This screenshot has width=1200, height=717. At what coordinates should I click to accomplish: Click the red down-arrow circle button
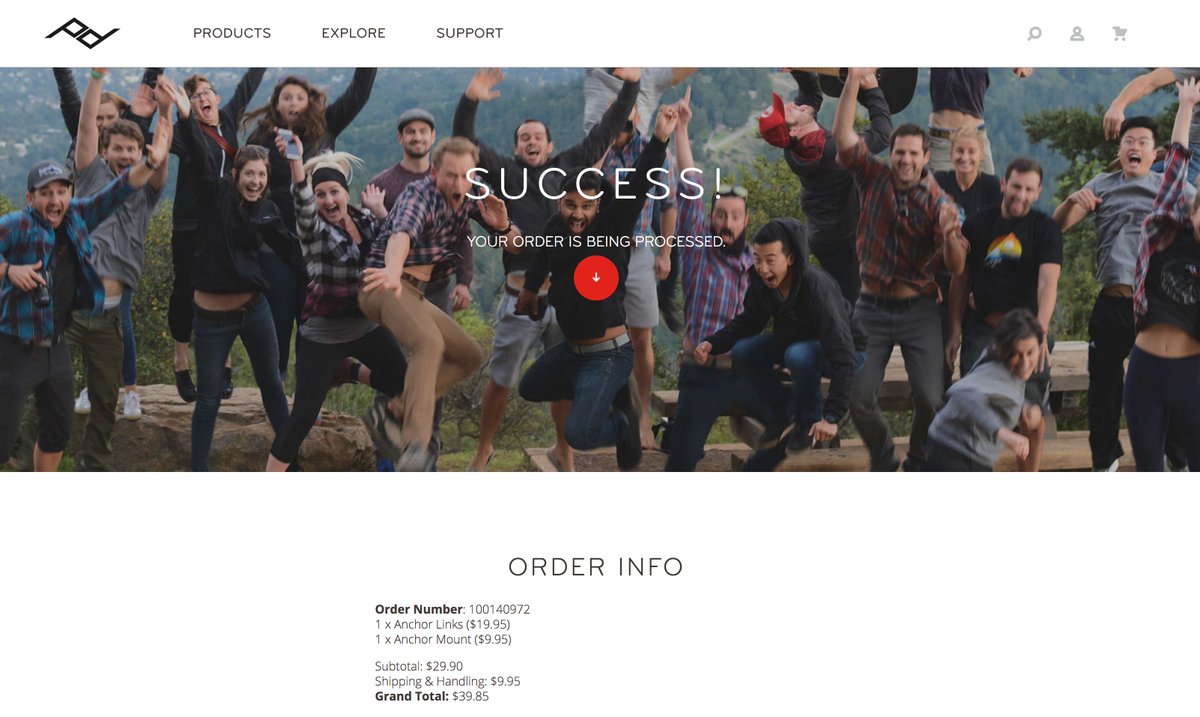click(596, 277)
